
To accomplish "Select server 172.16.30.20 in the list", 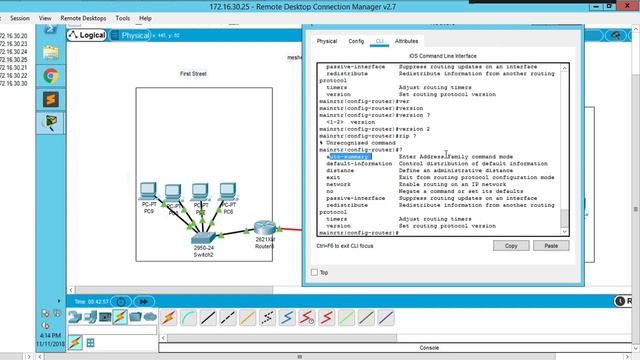I will coord(14,36).
